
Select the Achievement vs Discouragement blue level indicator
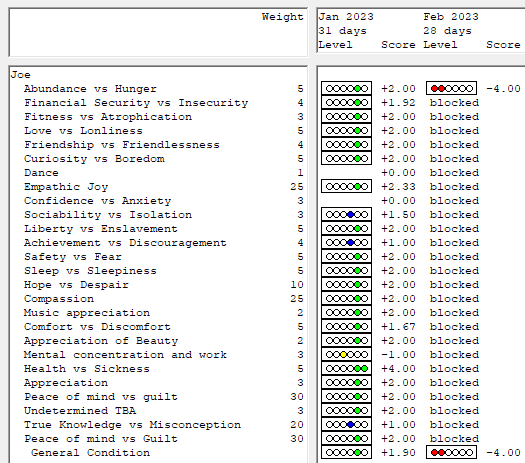click(x=346, y=243)
